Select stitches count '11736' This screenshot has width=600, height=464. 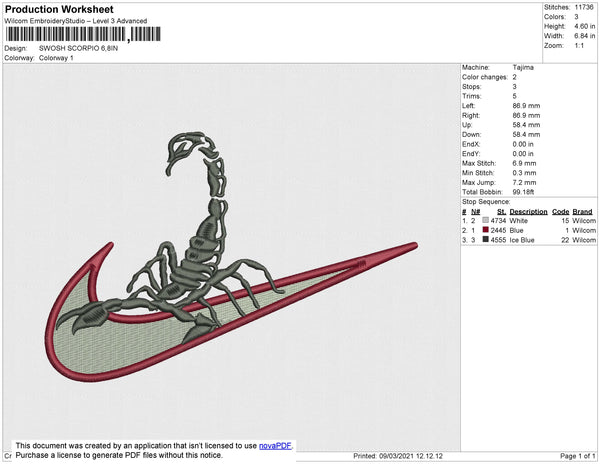click(584, 7)
